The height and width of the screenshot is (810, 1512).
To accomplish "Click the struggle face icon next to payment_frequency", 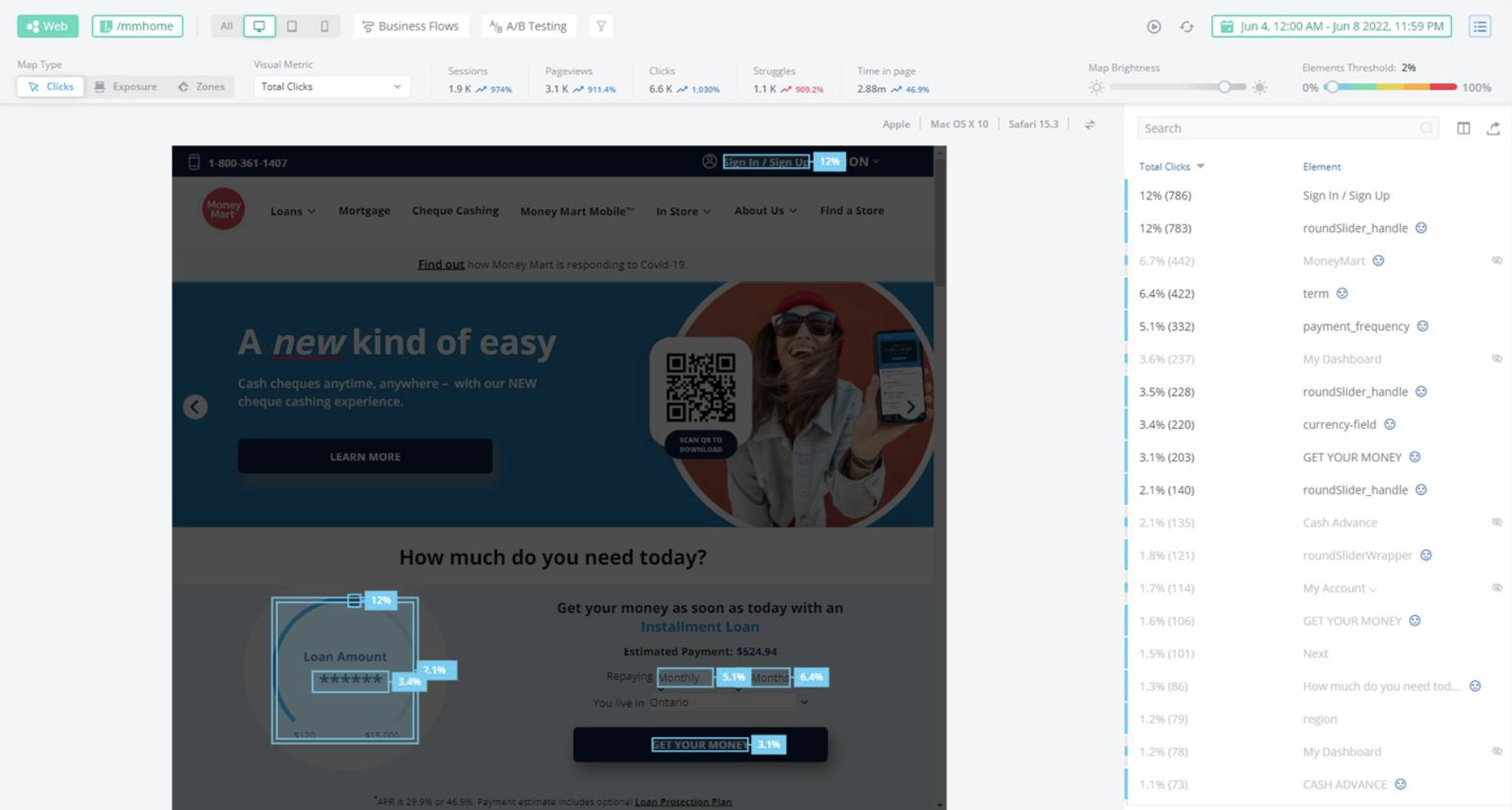I will coord(1422,326).
